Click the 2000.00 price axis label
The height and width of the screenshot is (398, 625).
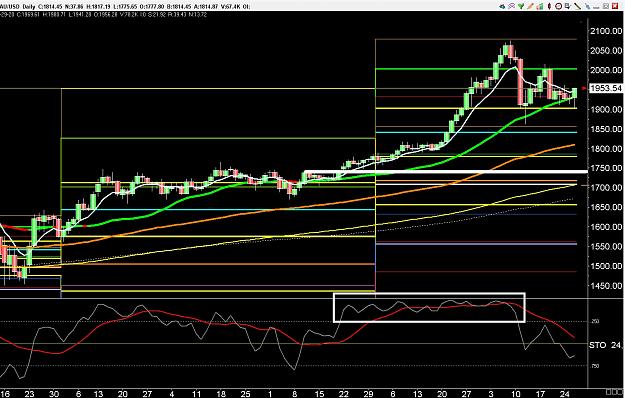(606, 70)
